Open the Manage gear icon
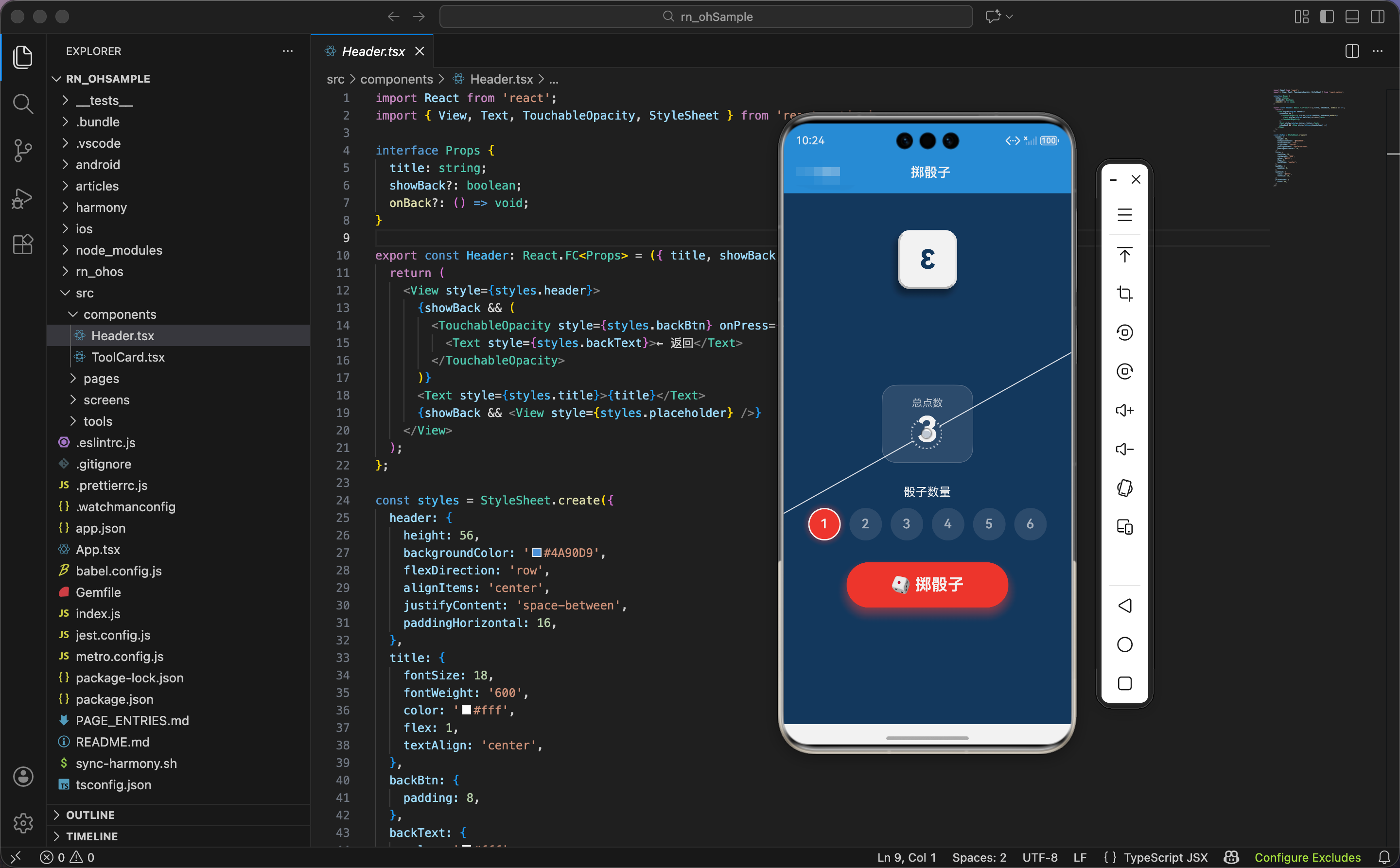This screenshot has height=868, width=1400. pos(22,823)
